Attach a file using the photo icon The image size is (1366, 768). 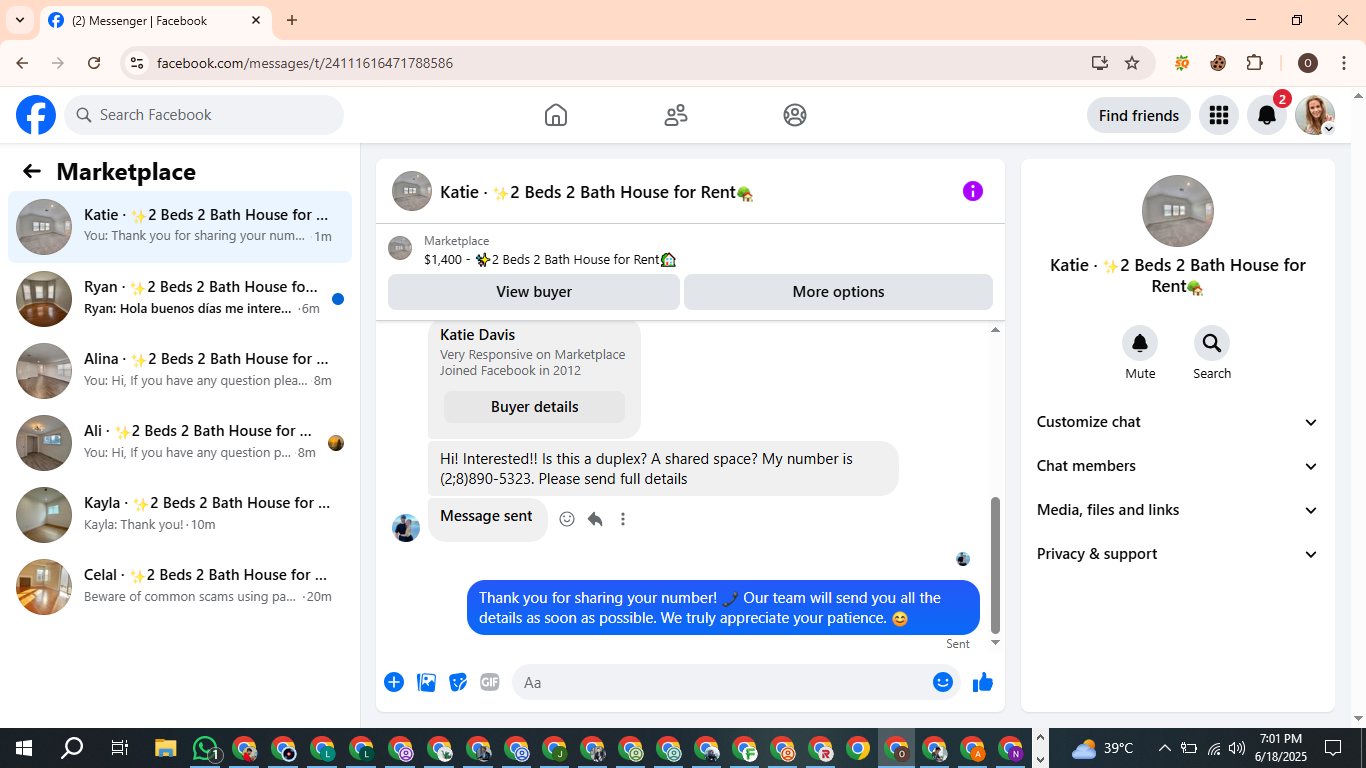[426, 682]
